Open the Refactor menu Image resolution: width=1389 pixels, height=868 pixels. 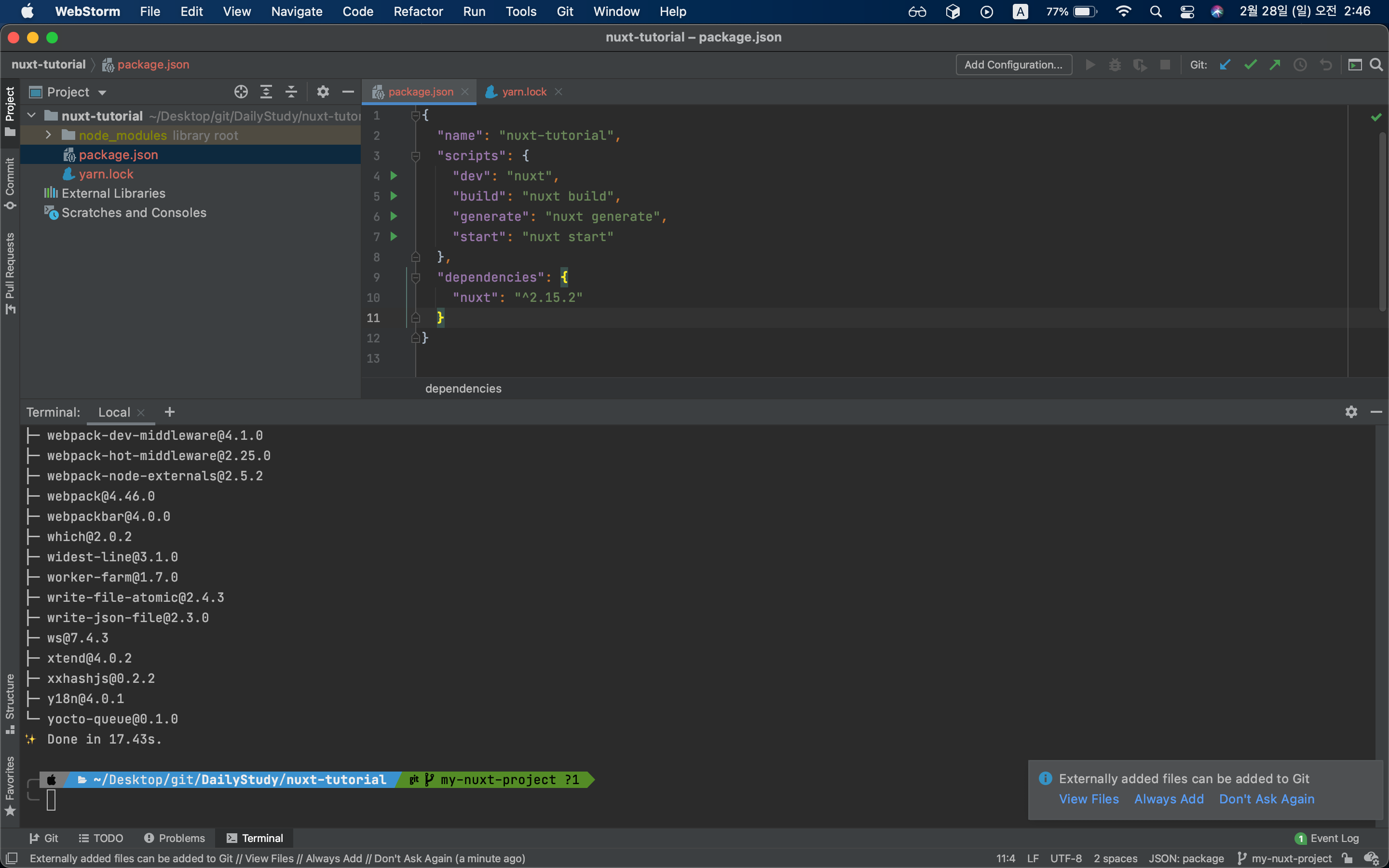pyautogui.click(x=418, y=12)
